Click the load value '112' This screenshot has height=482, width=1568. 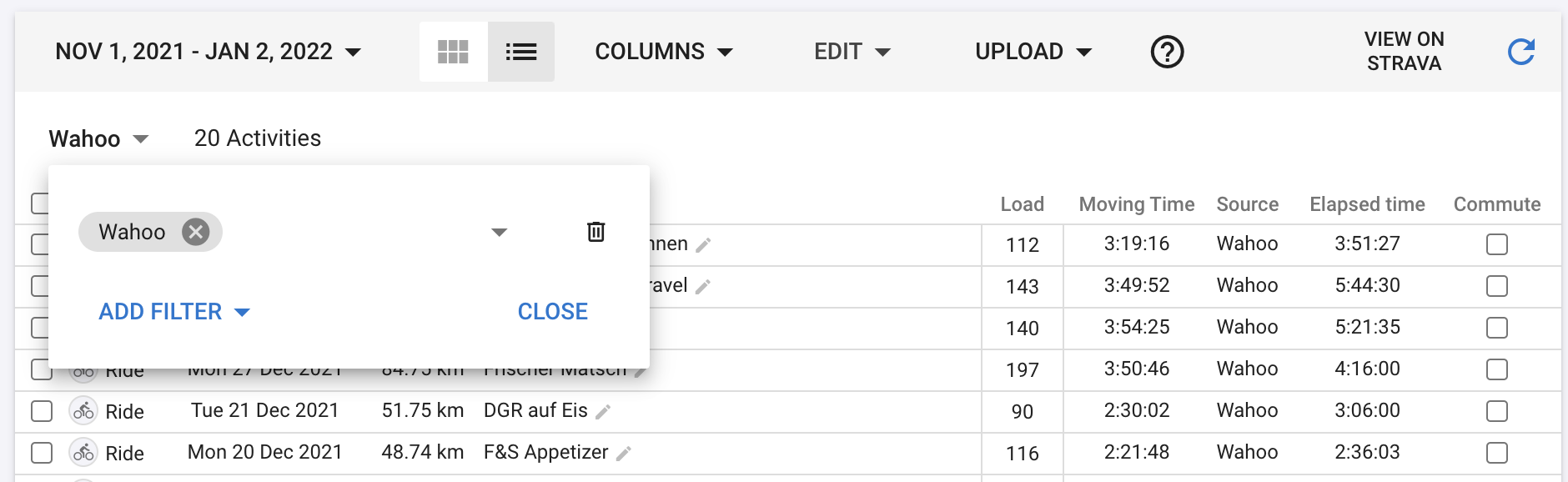1023,244
